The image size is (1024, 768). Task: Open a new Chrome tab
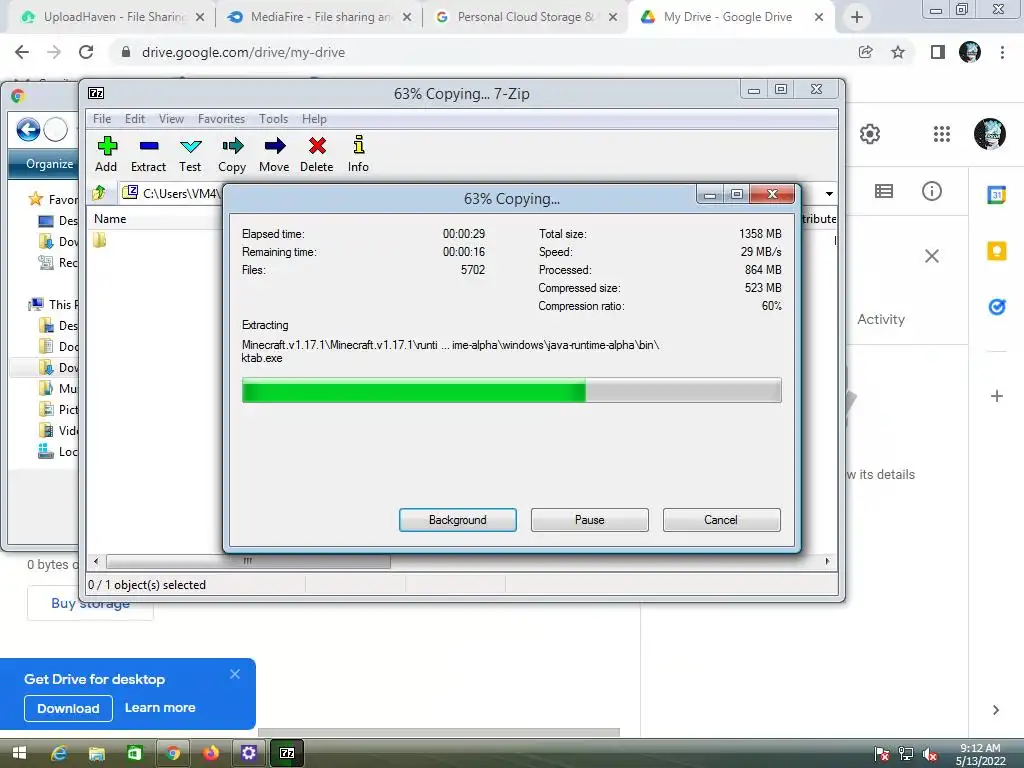(857, 17)
